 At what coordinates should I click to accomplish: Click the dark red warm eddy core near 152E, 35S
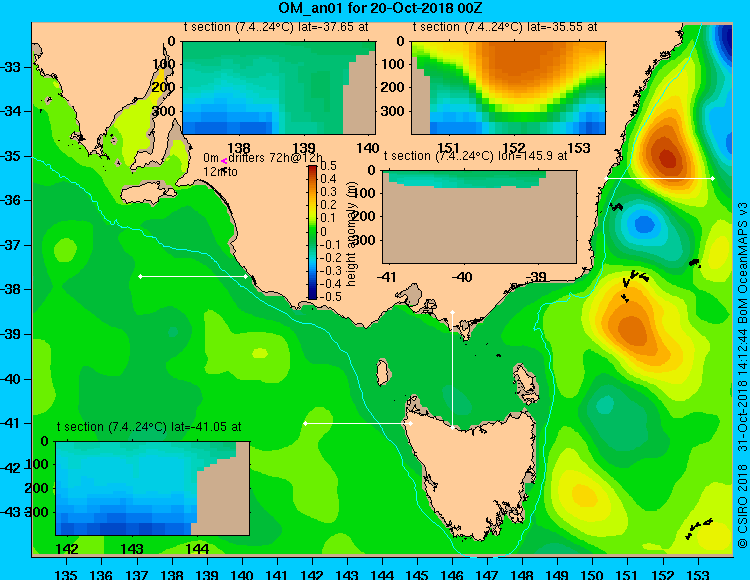pyautogui.click(x=668, y=158)
